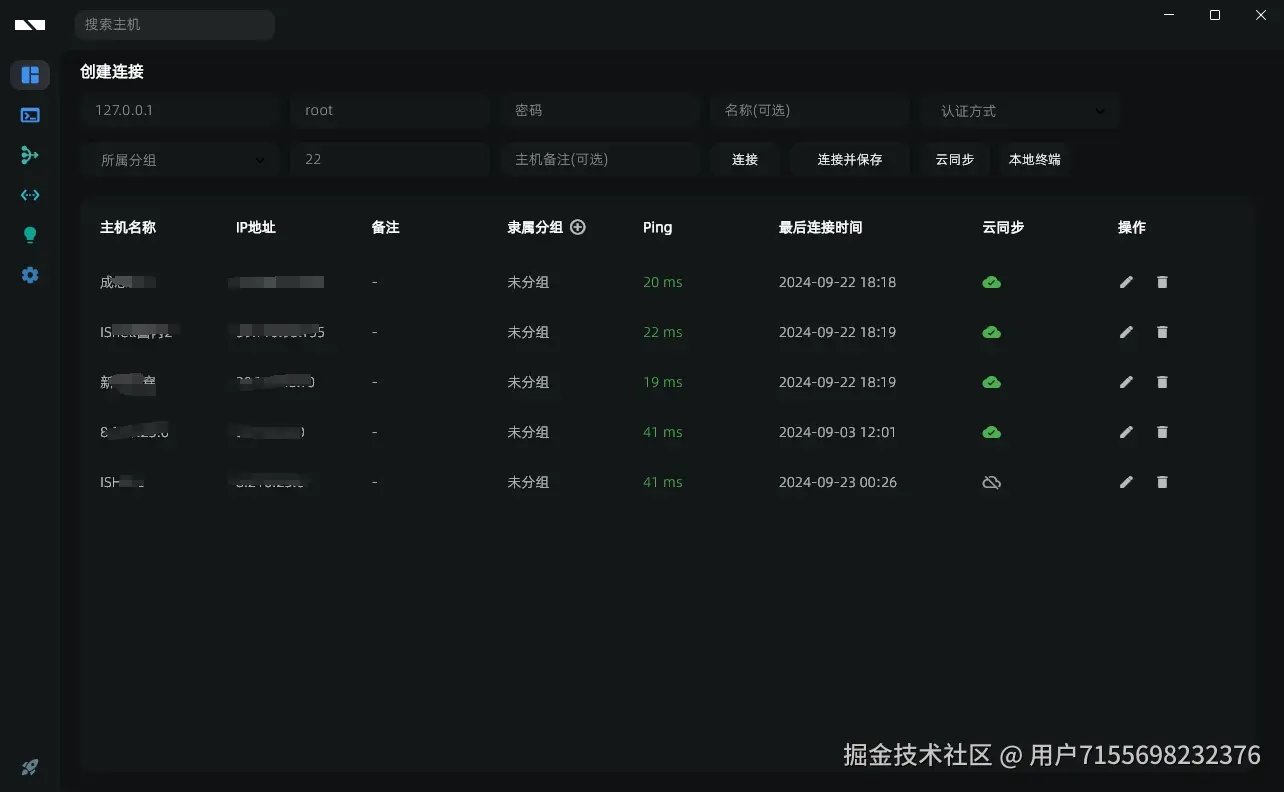
Task: Add a group via plus icon beside 隶属分组
Action: point(578,227)
